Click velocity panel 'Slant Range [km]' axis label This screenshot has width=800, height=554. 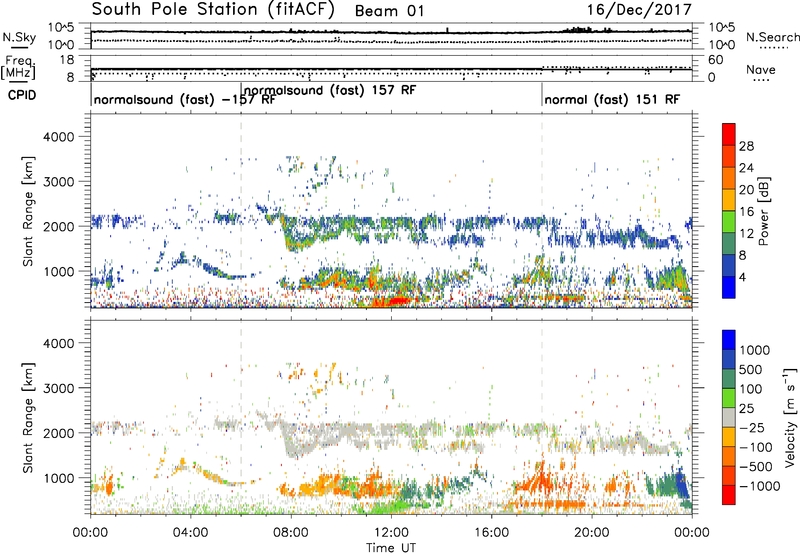pyautogui.click(x=28, y=417)
